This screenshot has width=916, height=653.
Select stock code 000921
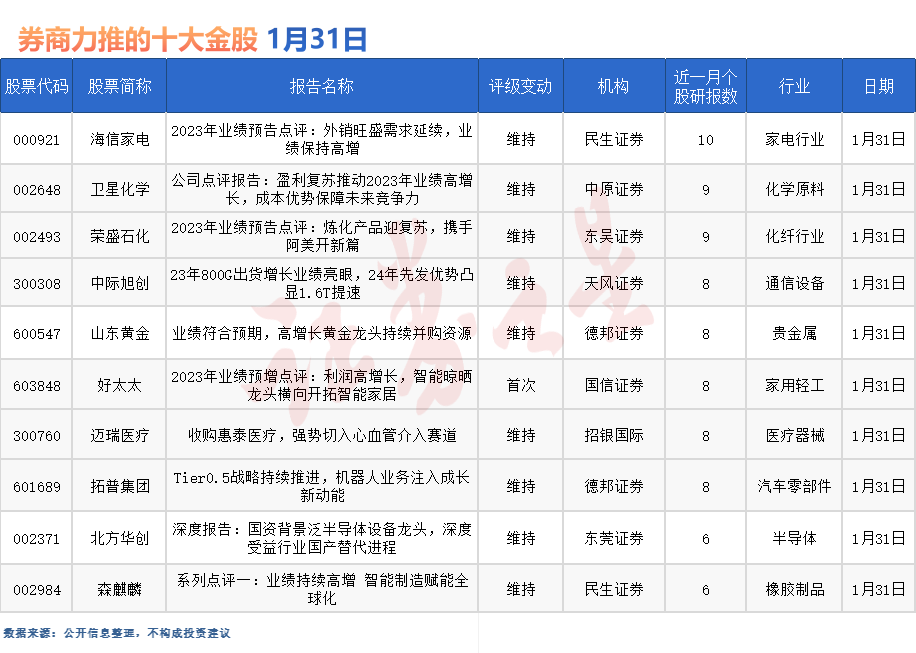click(36, 138)
